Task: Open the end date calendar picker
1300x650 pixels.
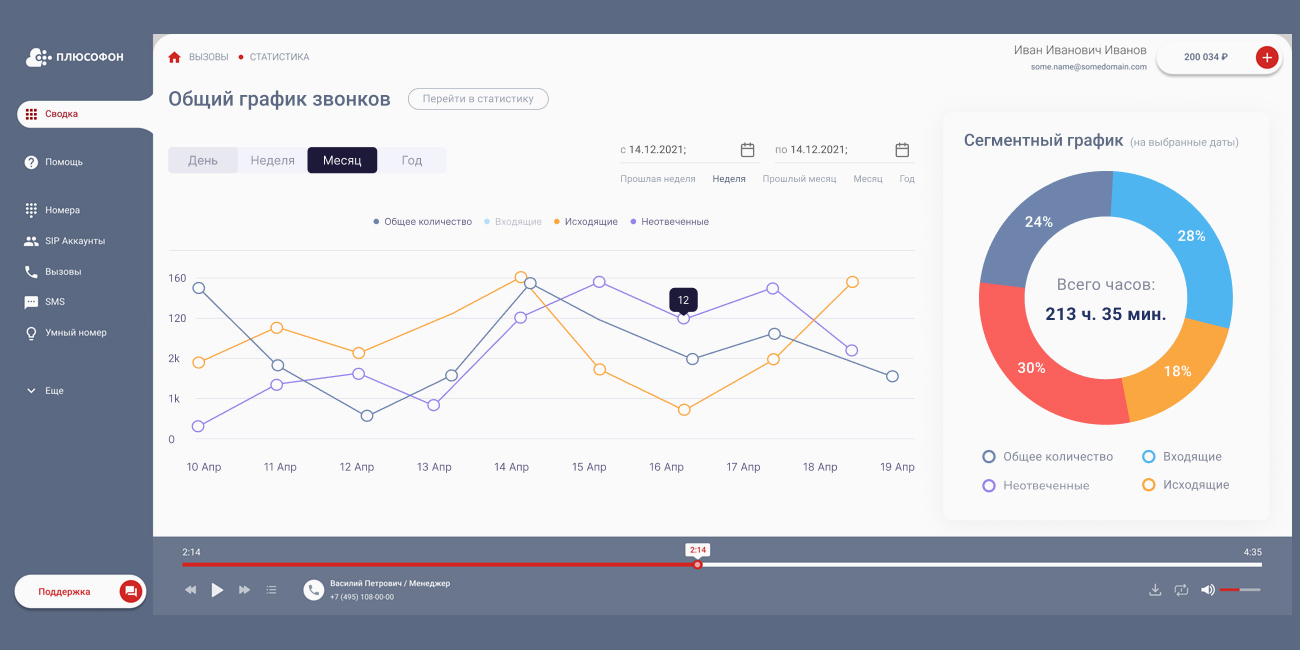Action: pos(902,150)
